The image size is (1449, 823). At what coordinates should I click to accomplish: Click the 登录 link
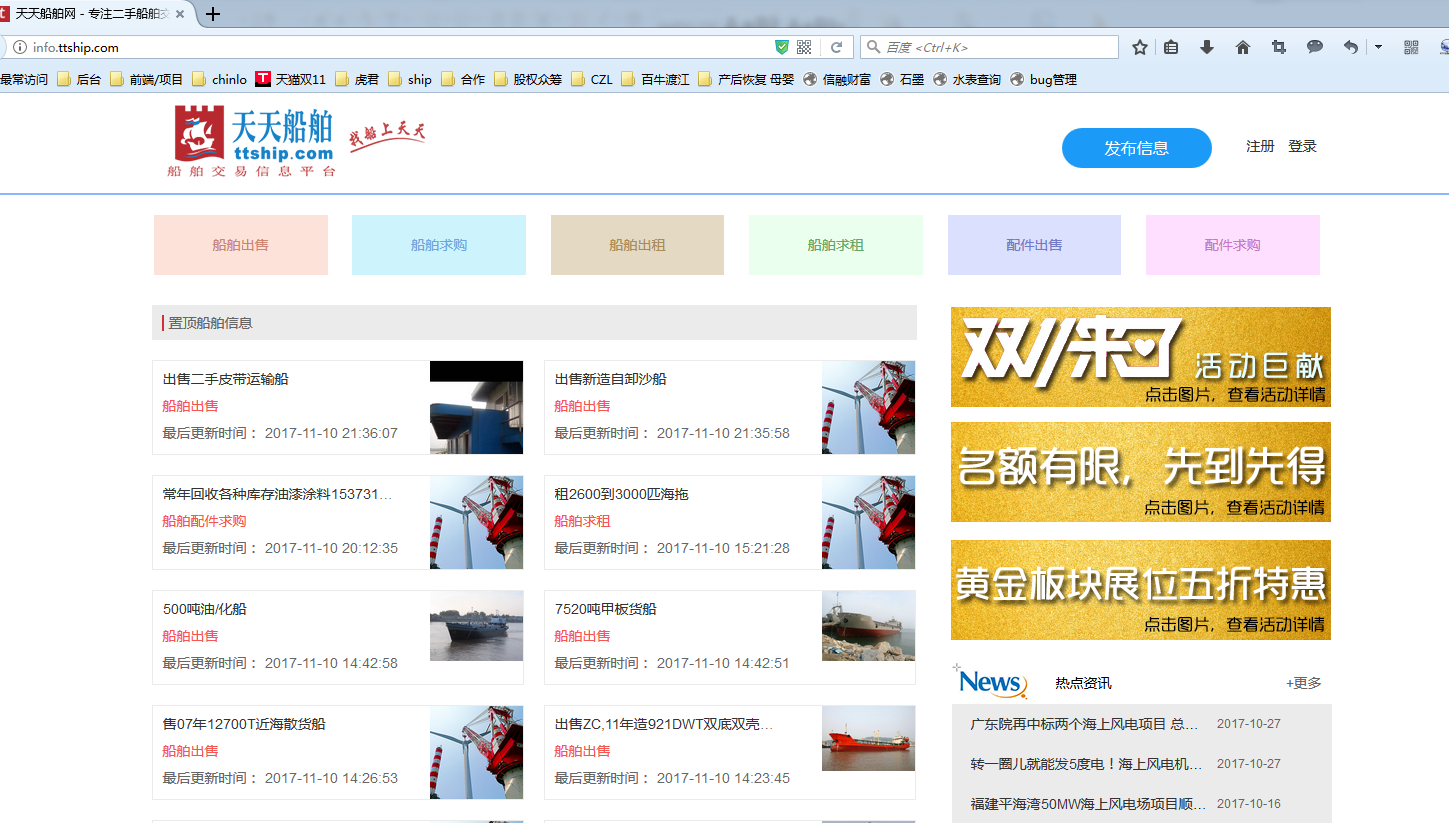(1302, 146)
